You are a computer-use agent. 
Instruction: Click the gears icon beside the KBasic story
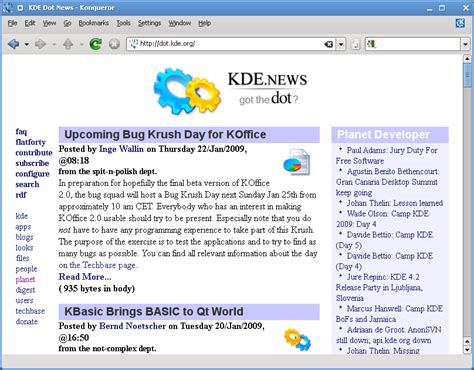pyautogui.click(x=297, y=339)
